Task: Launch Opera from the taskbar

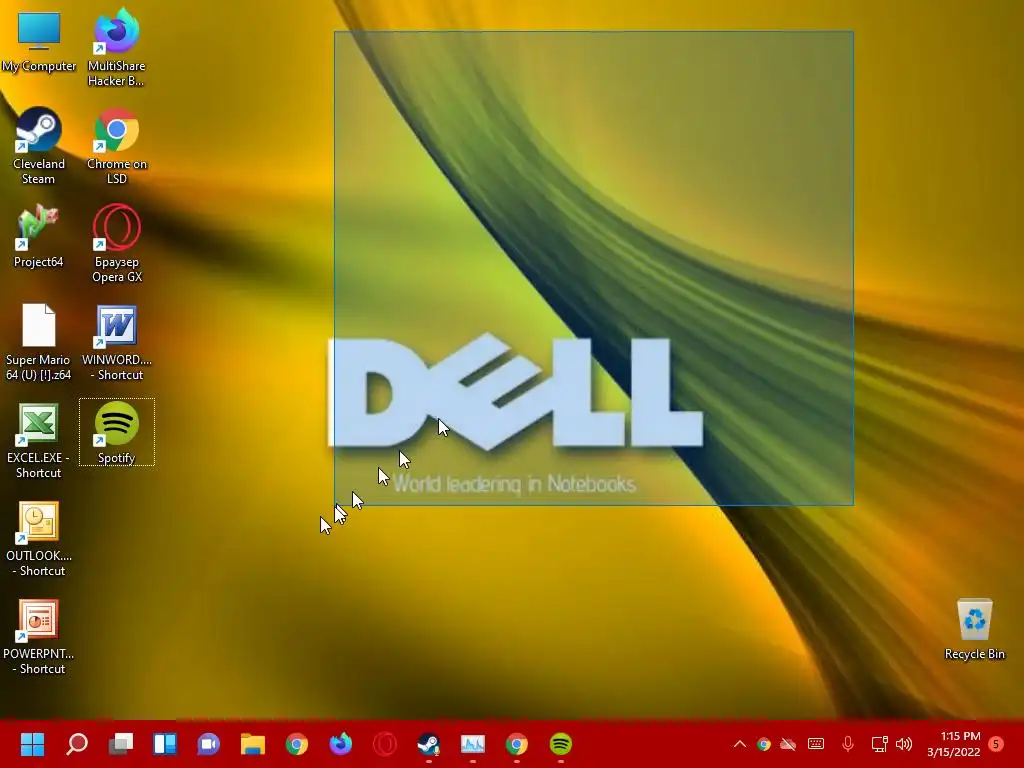Action: coord(385,744)
